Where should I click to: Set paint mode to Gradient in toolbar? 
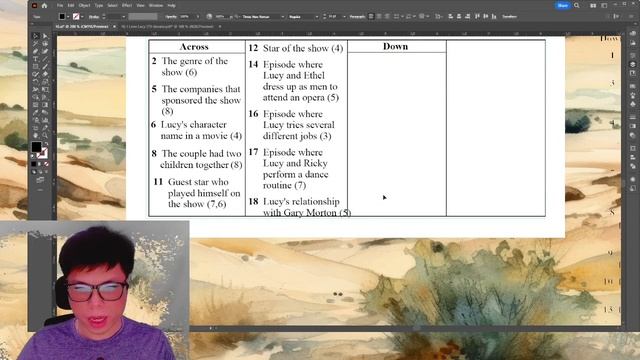pos(40,164)
